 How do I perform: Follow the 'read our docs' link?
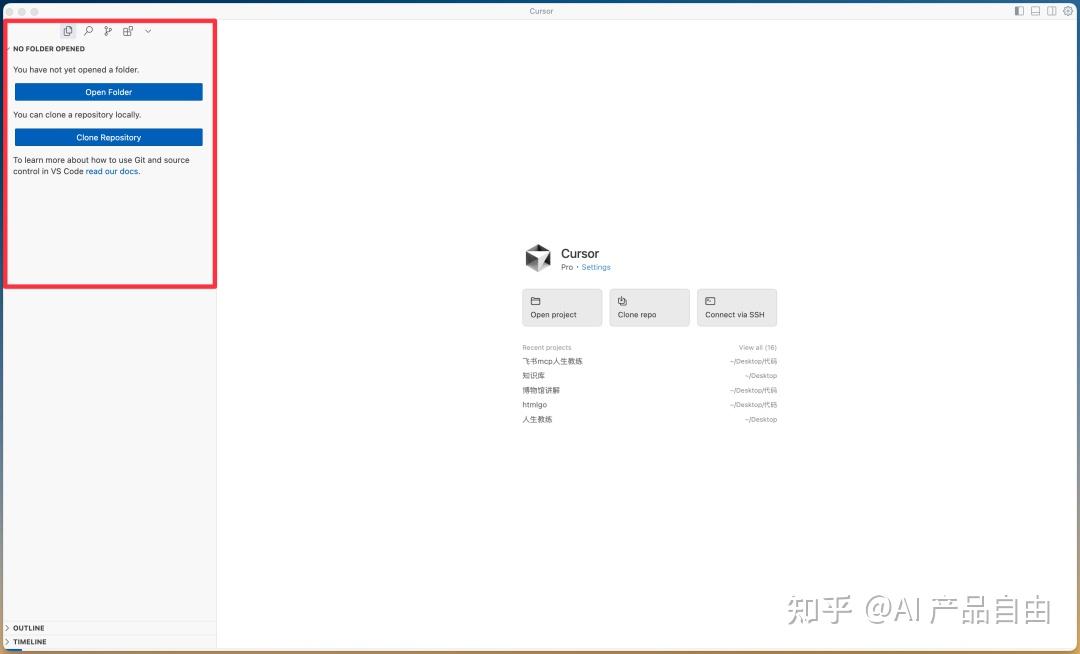tap(112, 171)
